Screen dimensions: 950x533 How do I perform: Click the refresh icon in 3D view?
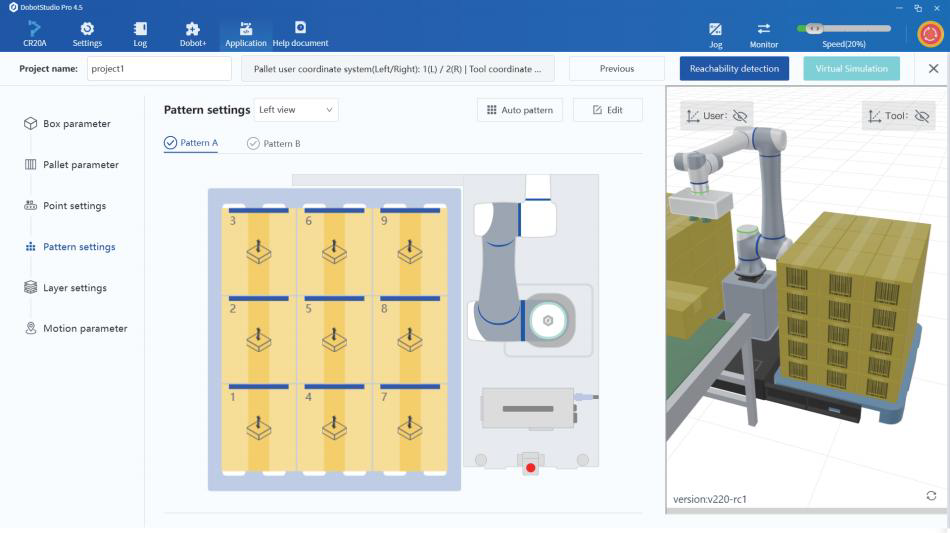tap(931, 496)
